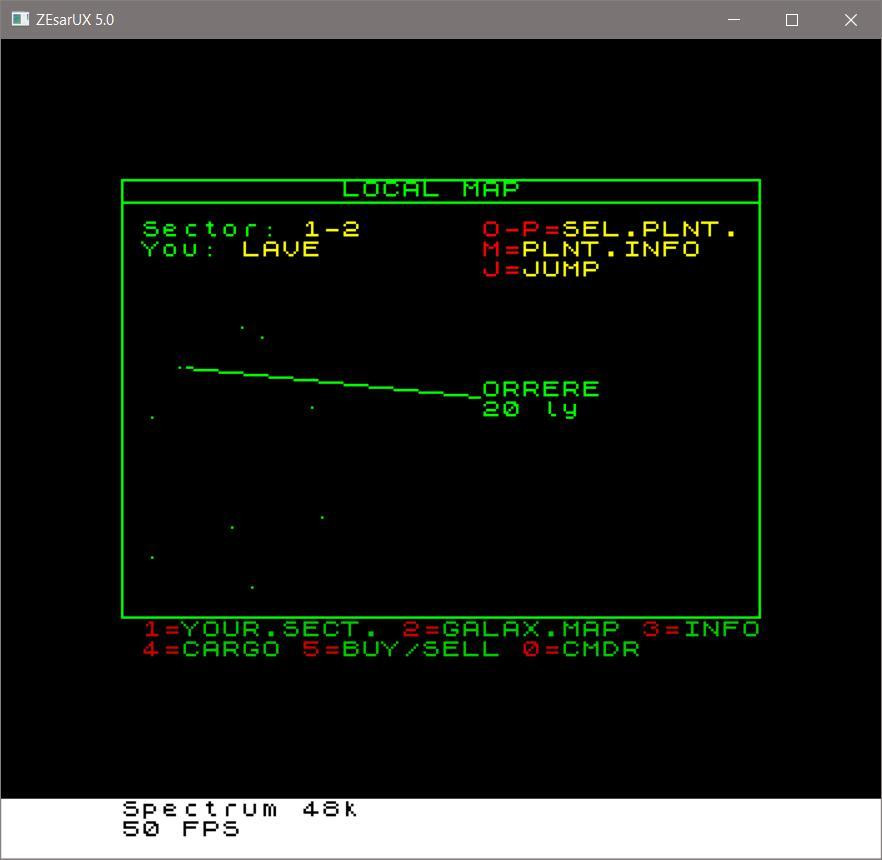Click 1=YOUR.SECT. menu option
The image size is (882, 860).
pyautogui.click(x=260, y=628)
